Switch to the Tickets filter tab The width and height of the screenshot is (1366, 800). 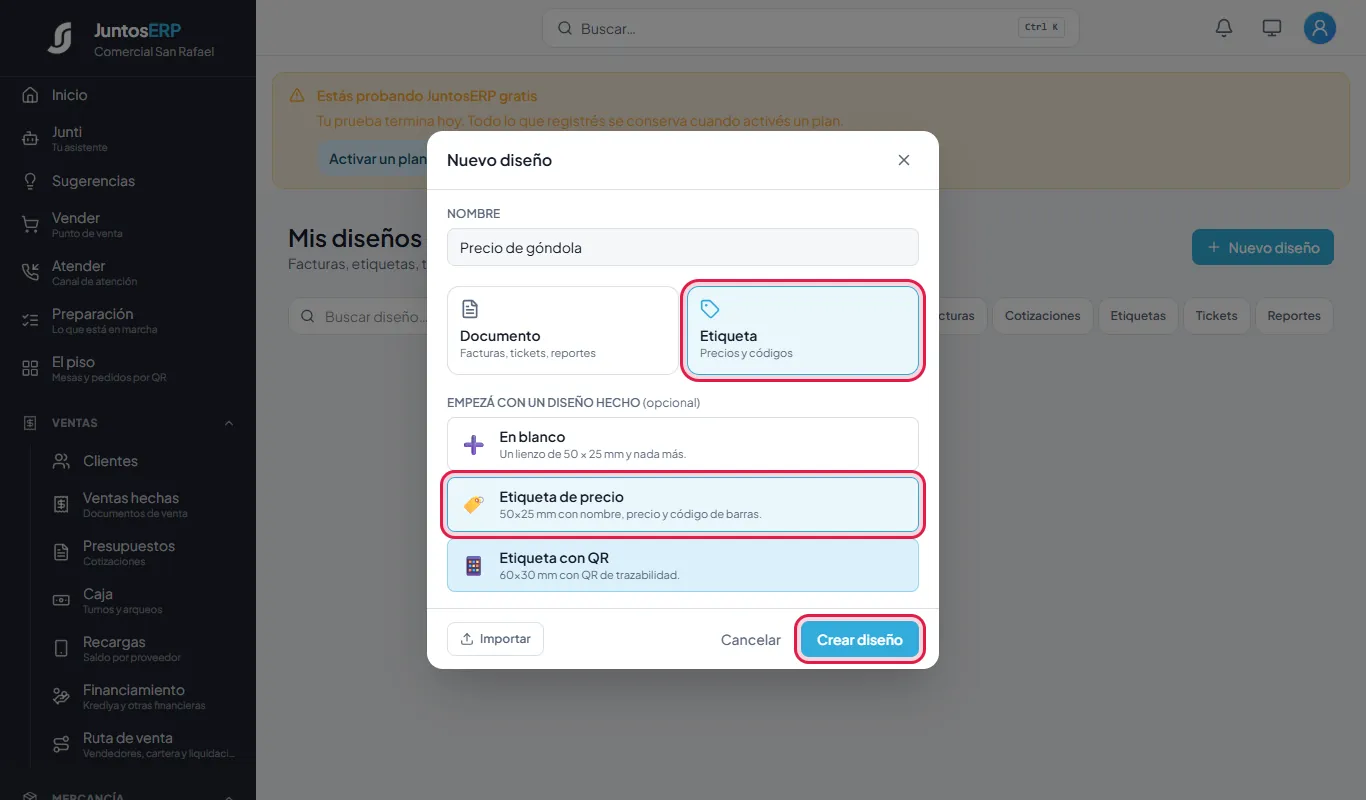click(x=1216, y=316)
